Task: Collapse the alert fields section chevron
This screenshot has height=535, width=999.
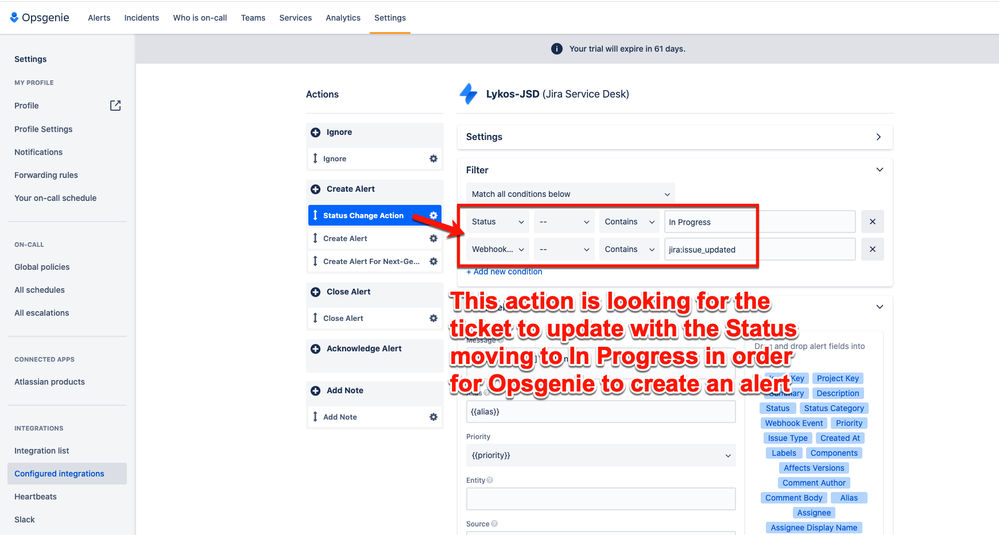Action: pyautogui.click(x=879, y=306)
